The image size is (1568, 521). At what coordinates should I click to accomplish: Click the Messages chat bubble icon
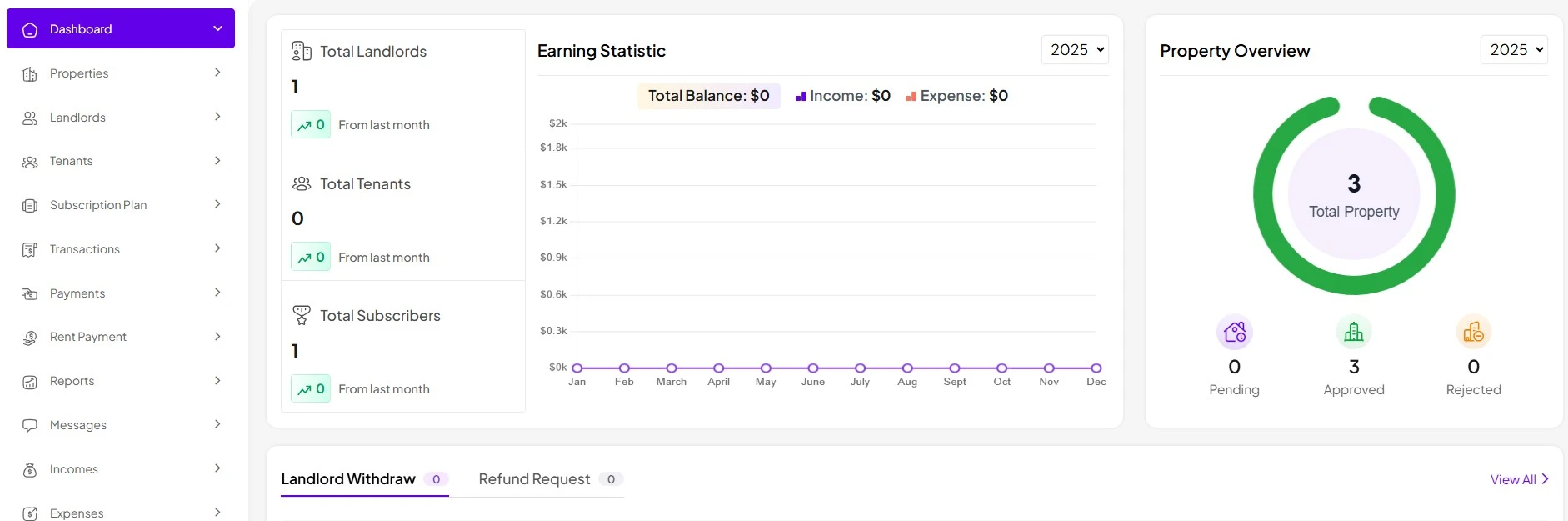(x=30, y=426)
